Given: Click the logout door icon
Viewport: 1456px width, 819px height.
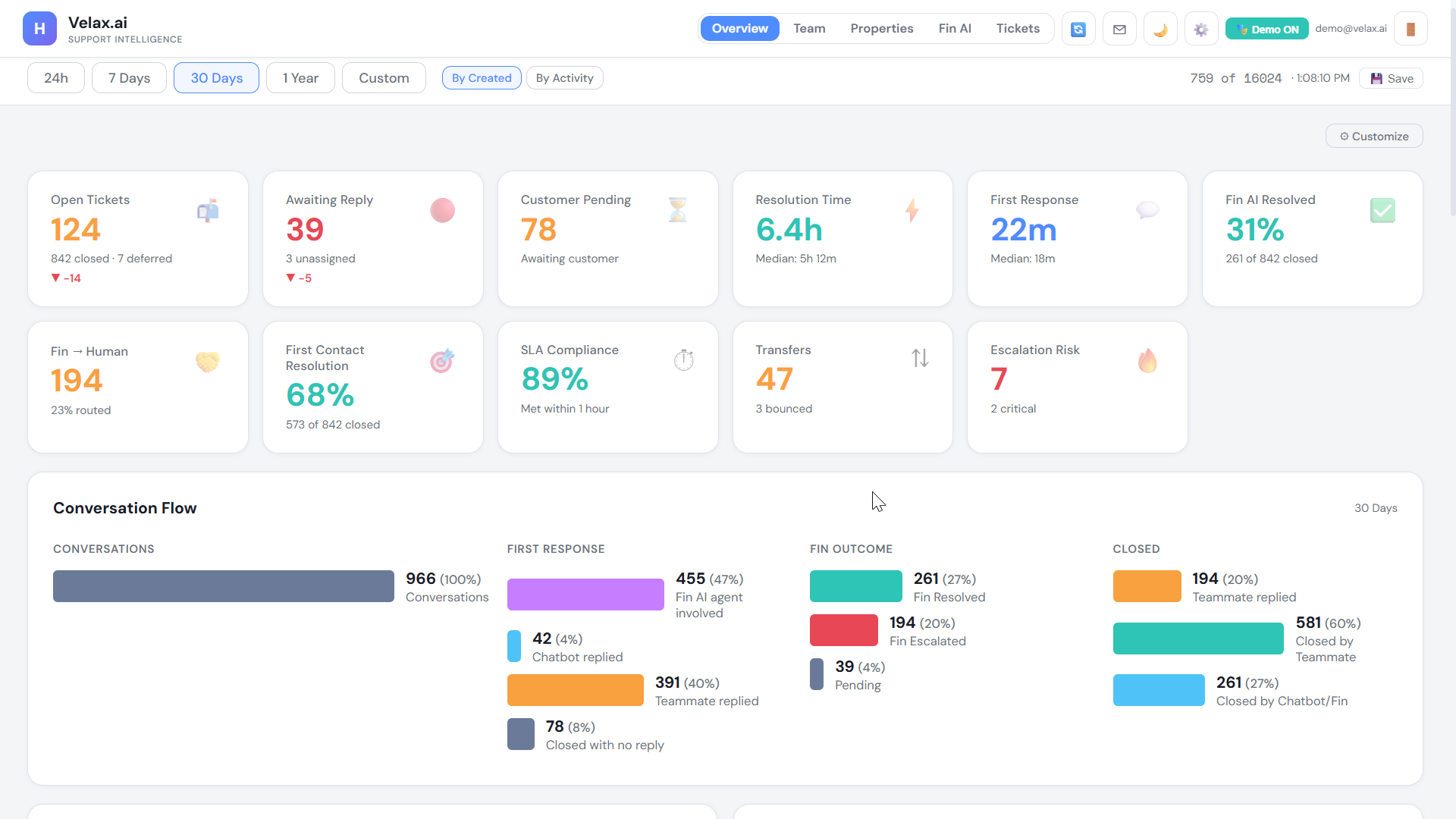Looking at the screenshot, I should [x=1410, y=30].
